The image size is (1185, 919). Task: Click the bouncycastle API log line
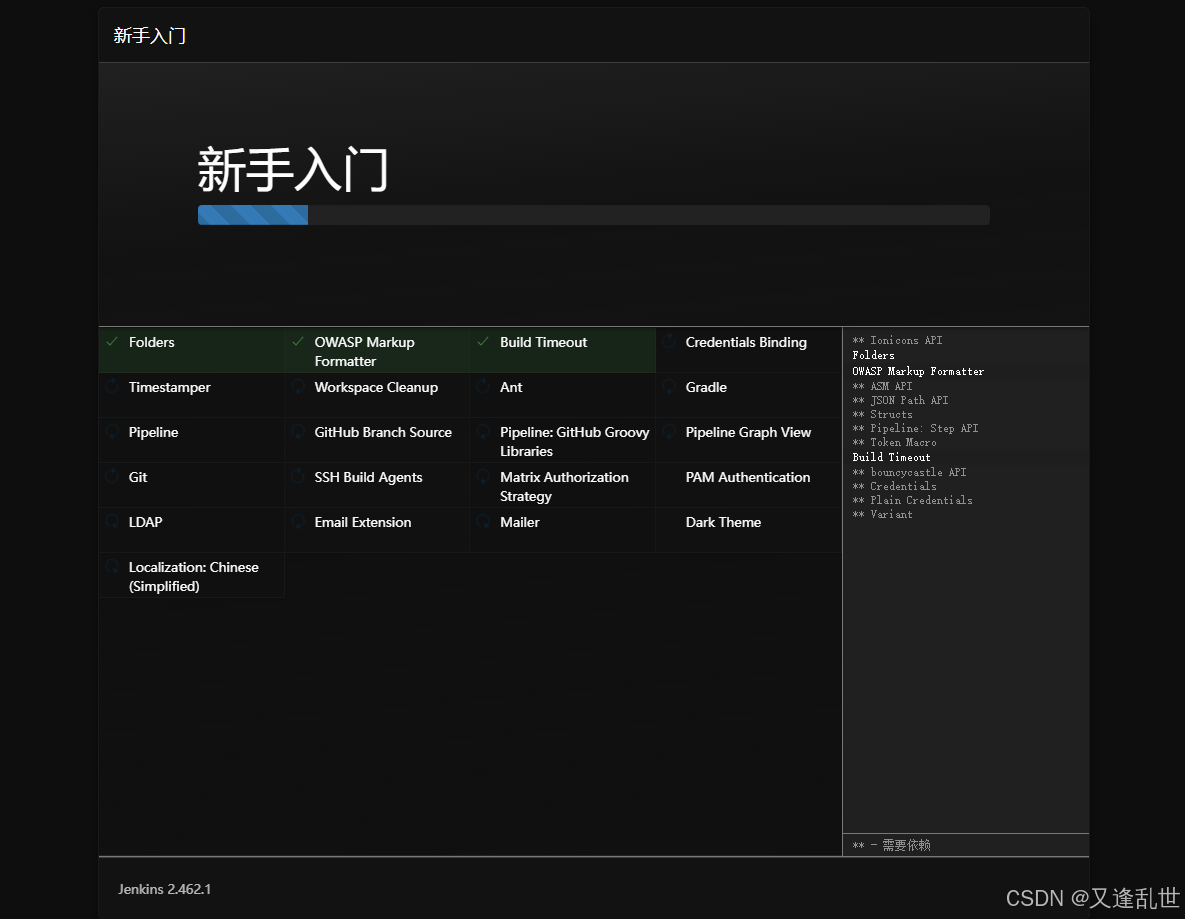point(909,472)
